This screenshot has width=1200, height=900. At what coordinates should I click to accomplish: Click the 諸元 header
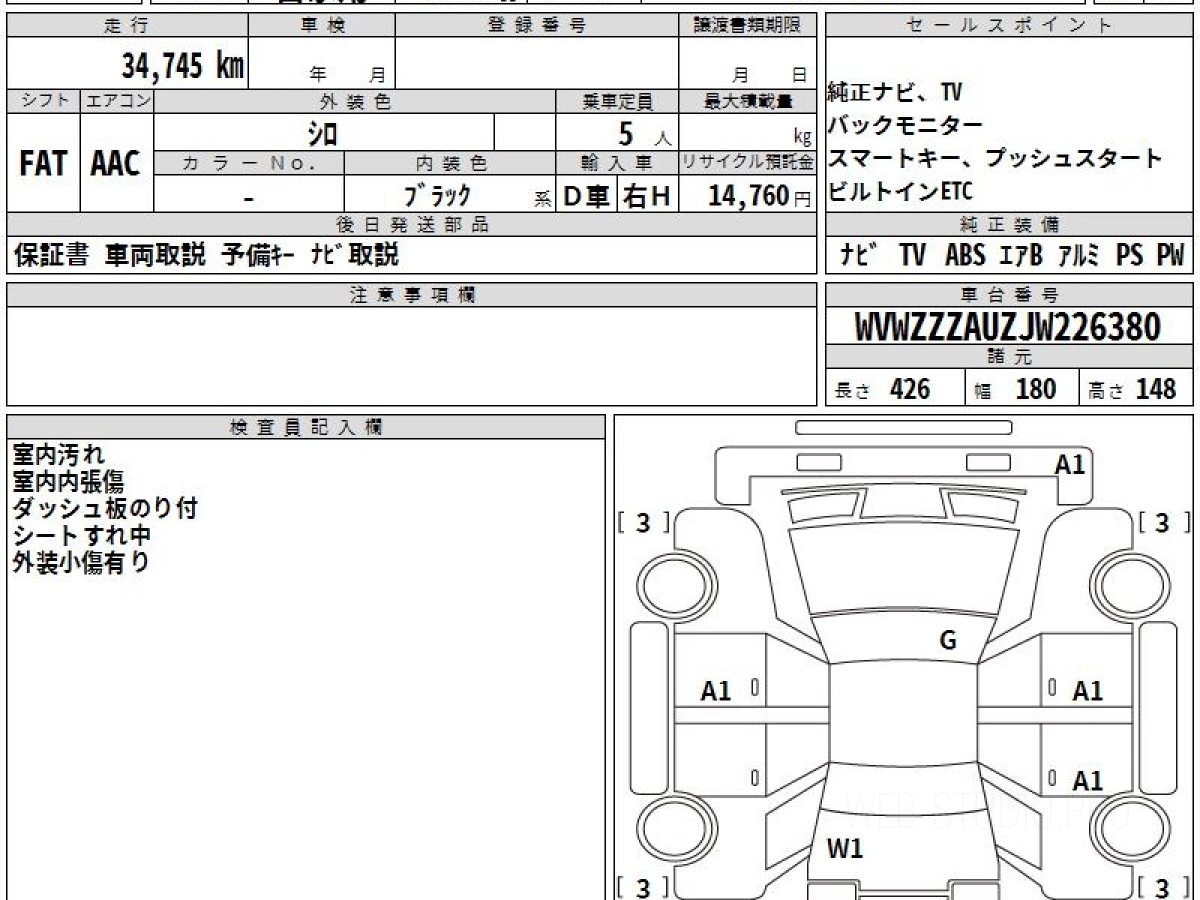click(1010, 357)
